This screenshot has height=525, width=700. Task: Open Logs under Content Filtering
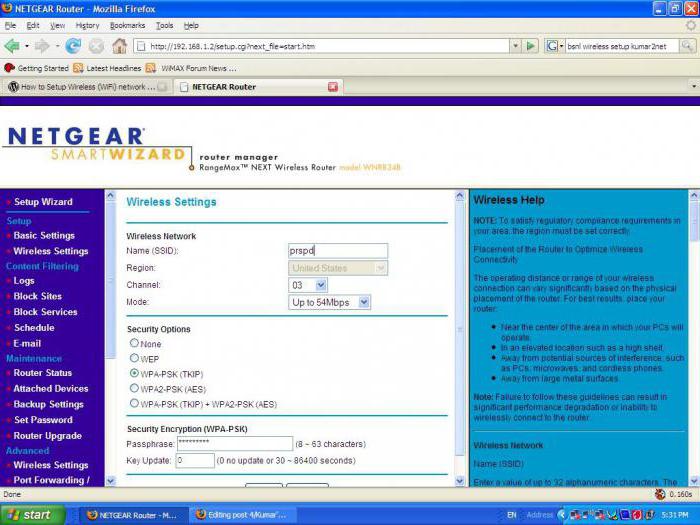[x=24, y=280]
